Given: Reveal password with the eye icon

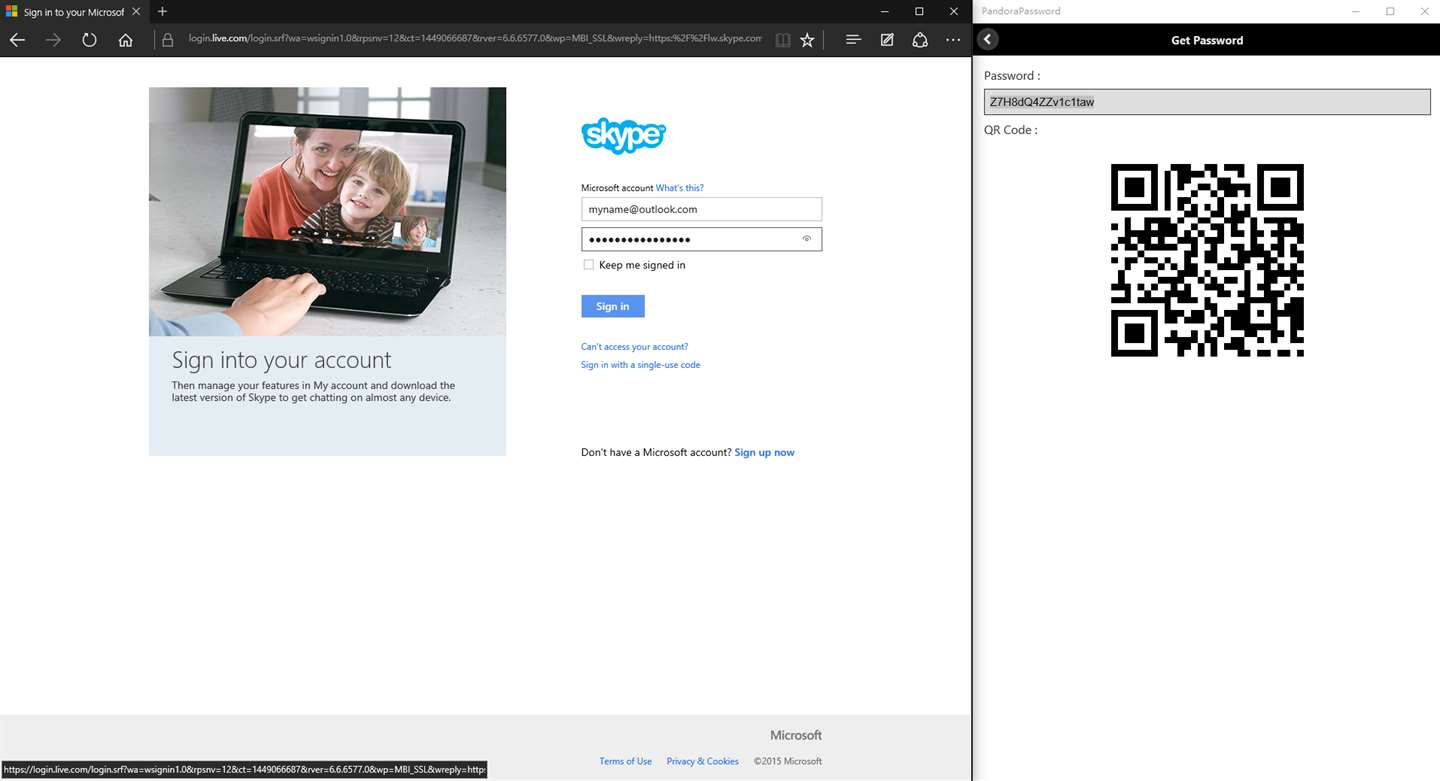Looking at the screenshot, I should [807, 239].
